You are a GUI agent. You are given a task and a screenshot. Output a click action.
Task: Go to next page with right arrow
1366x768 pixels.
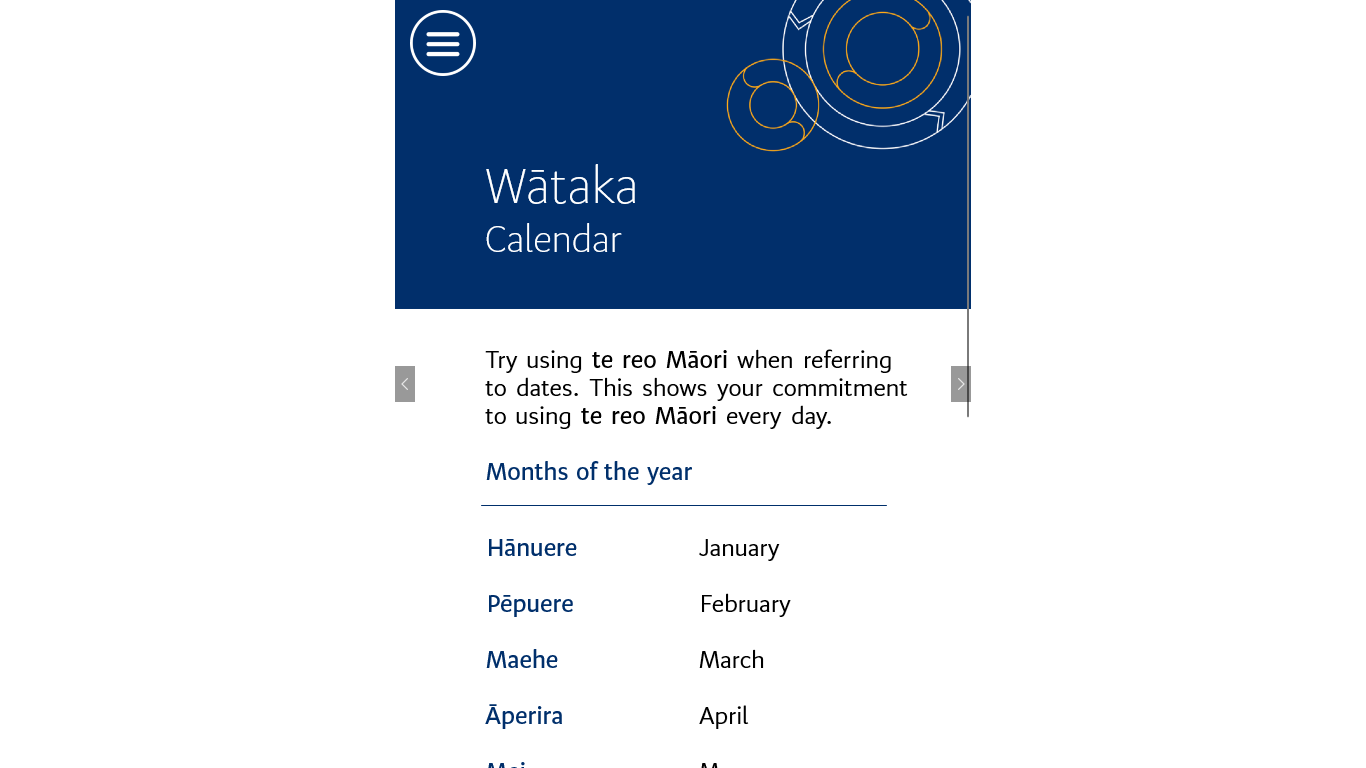click(x=960, y=384)
